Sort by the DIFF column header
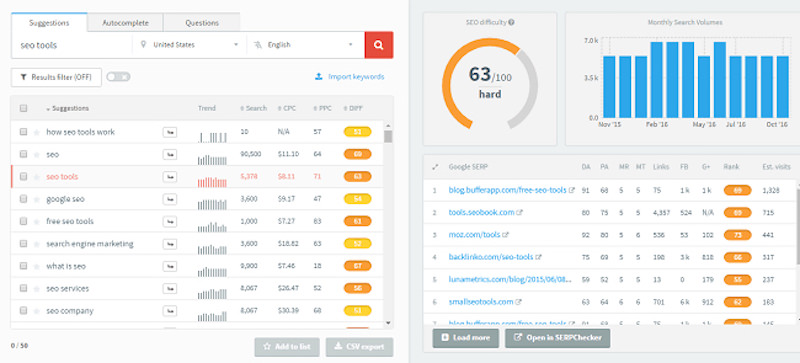800x363 pixels. coord(354,108)
